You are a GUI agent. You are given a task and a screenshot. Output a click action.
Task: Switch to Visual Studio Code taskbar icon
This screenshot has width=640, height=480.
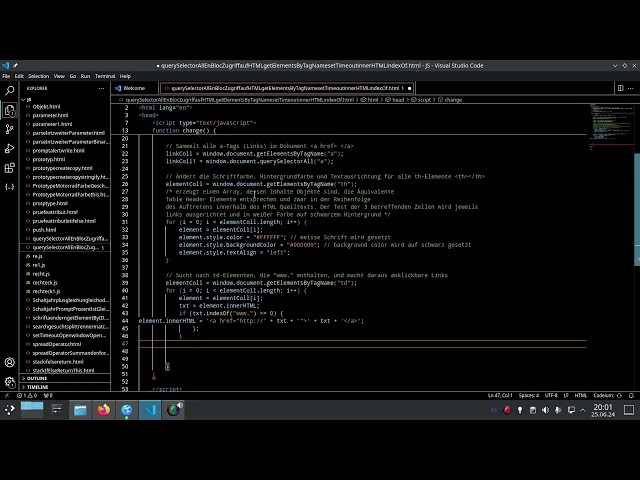[x=150, y=410]
